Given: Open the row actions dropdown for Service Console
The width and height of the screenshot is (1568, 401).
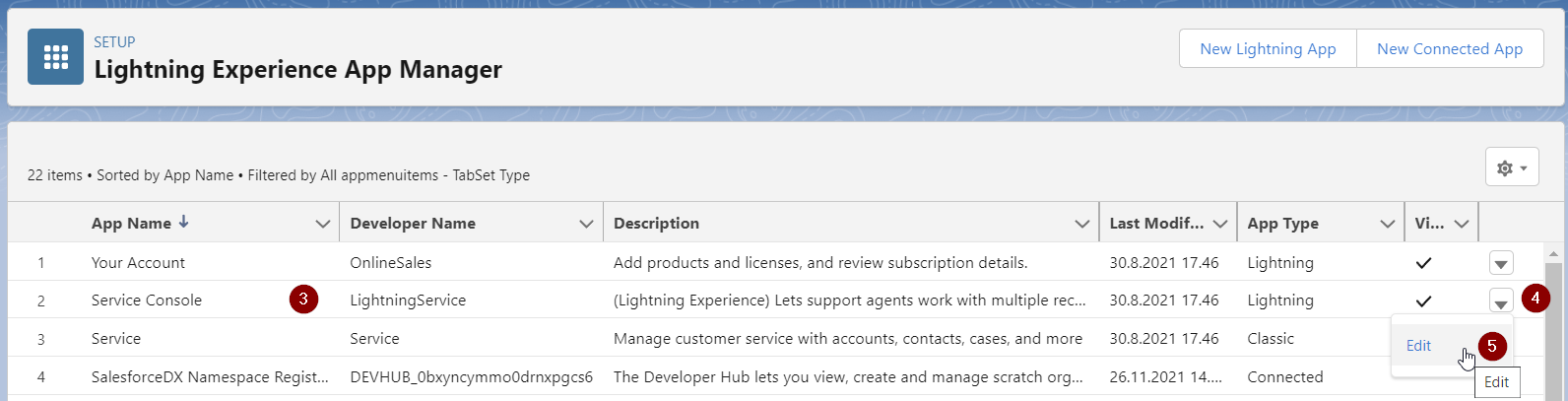Looking at the screenshot, I should [x=1501, y=301].
